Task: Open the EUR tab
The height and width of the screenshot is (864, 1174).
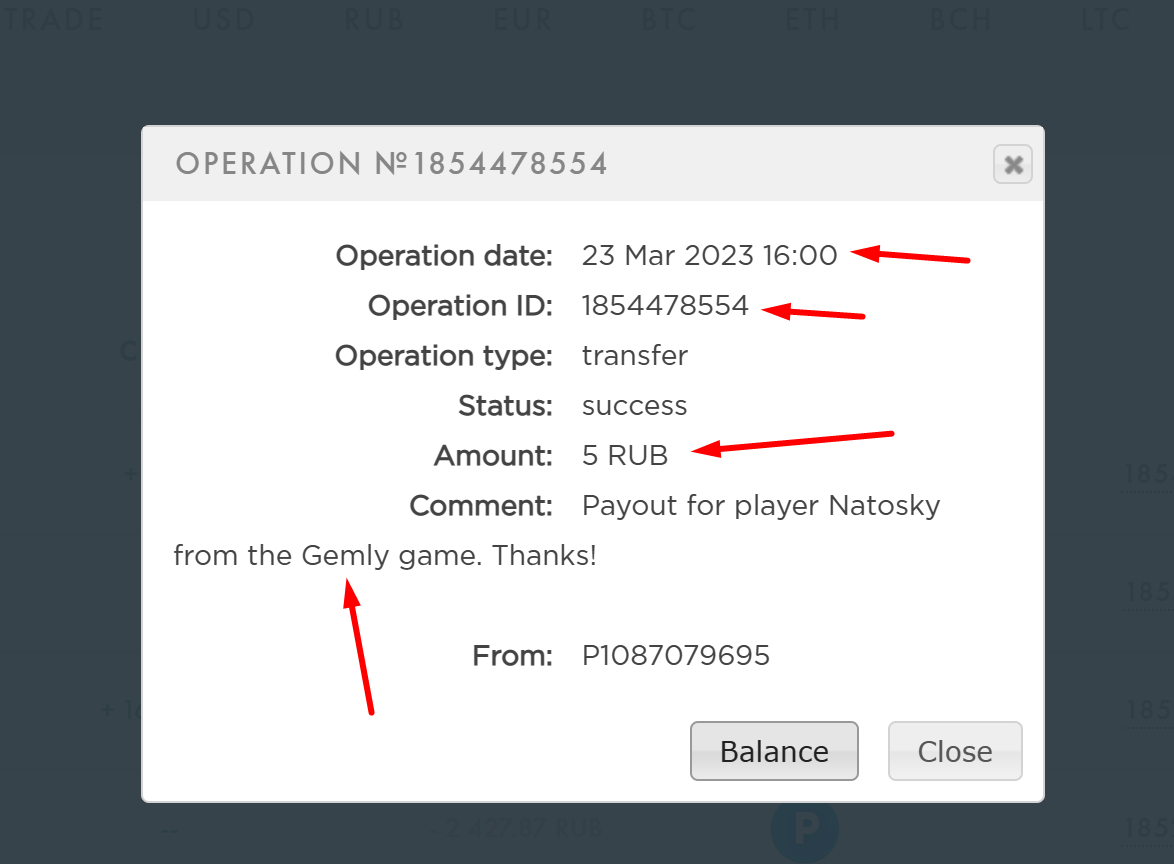Action: click(x=523, y=19)
